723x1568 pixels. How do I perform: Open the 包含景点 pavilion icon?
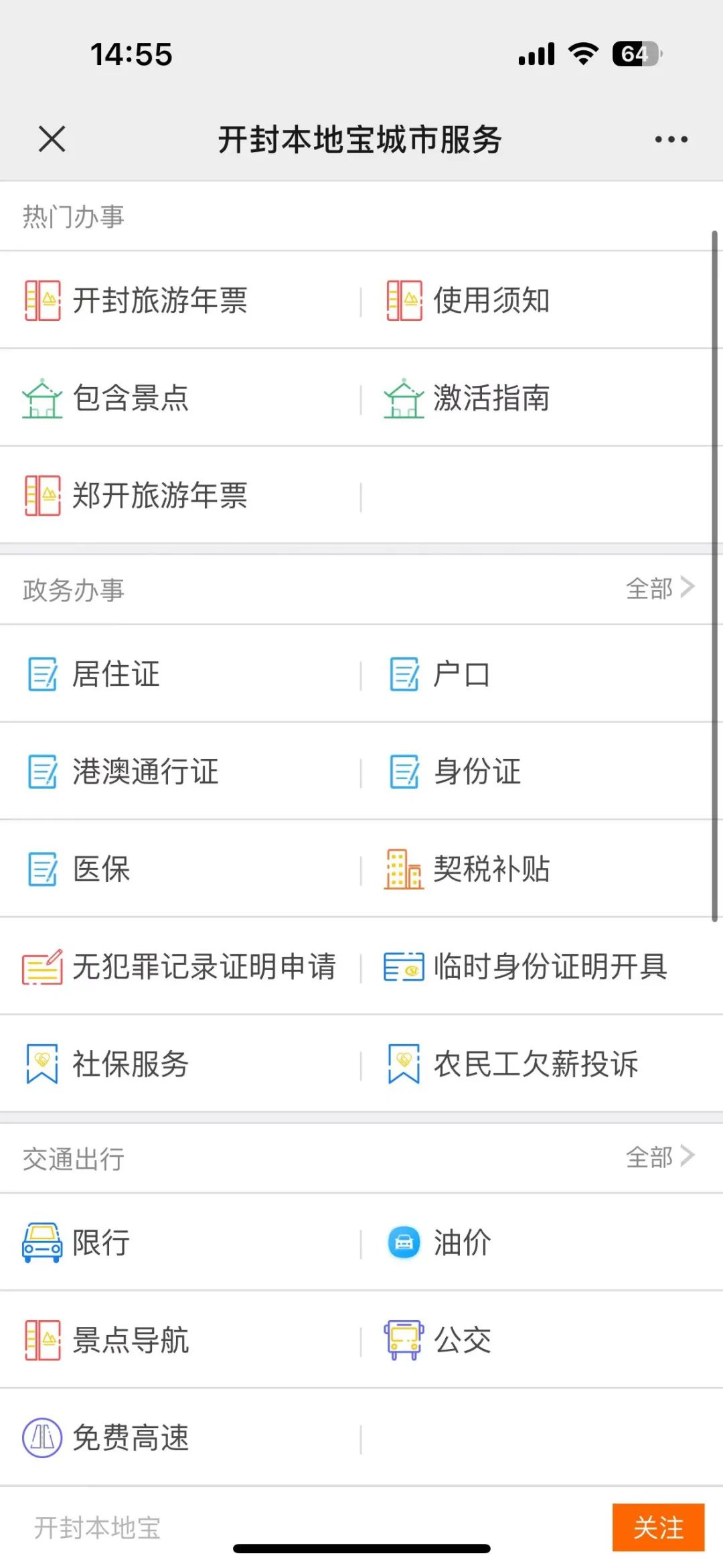42,398
